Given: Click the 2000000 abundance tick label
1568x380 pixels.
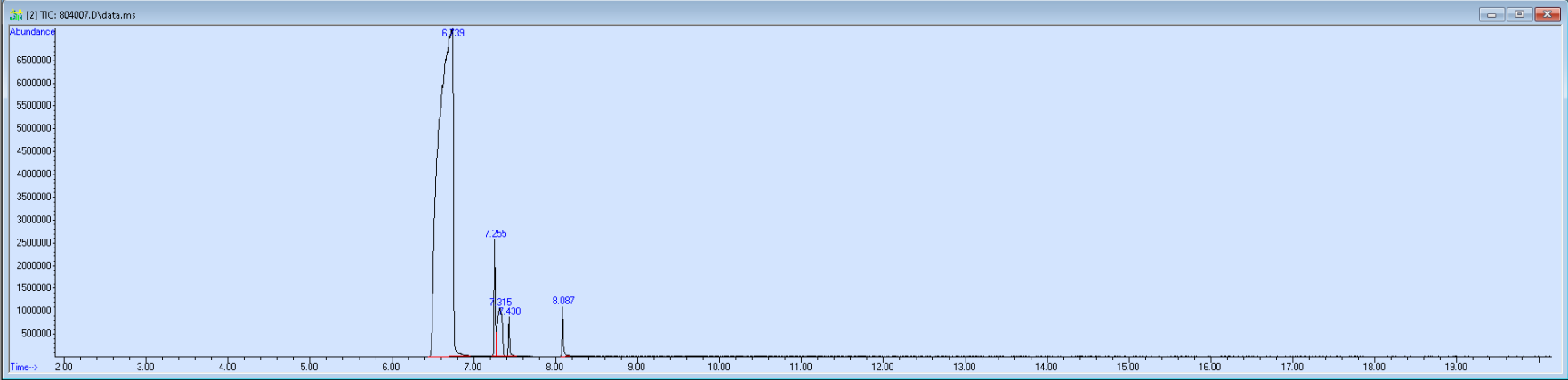Looking at the screenshot, I should point(34,265).
